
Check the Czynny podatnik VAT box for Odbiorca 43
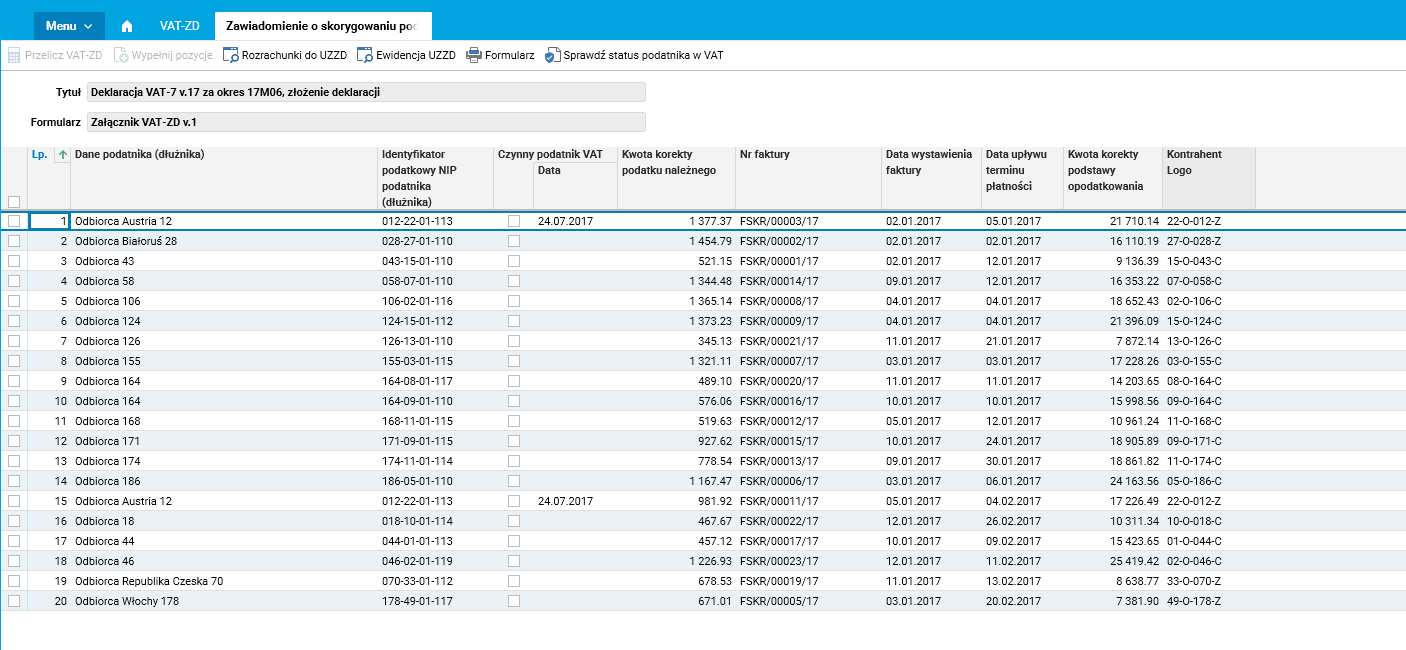point(514,261)
